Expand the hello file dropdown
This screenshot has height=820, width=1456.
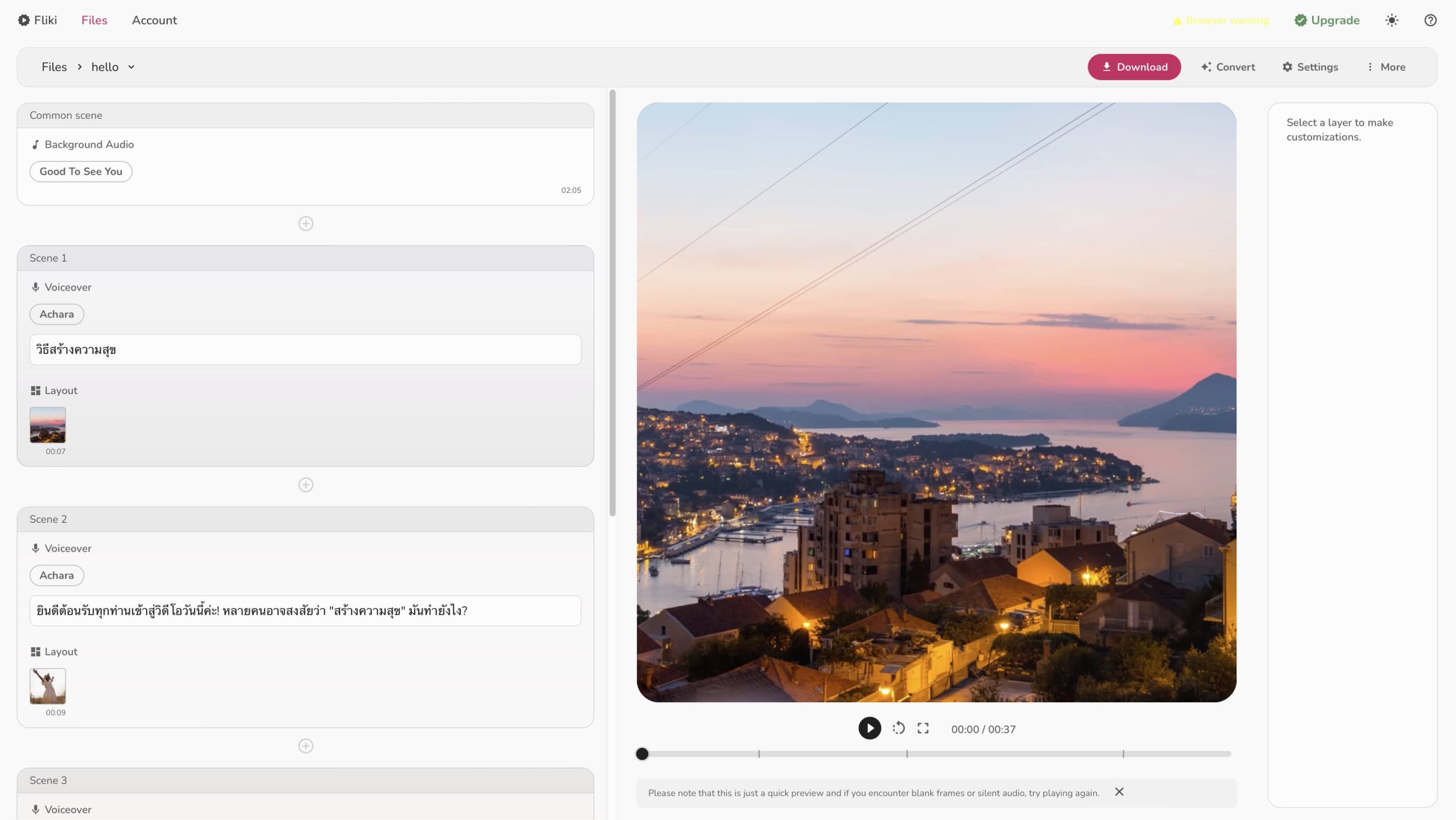click(x=131, y=67)
